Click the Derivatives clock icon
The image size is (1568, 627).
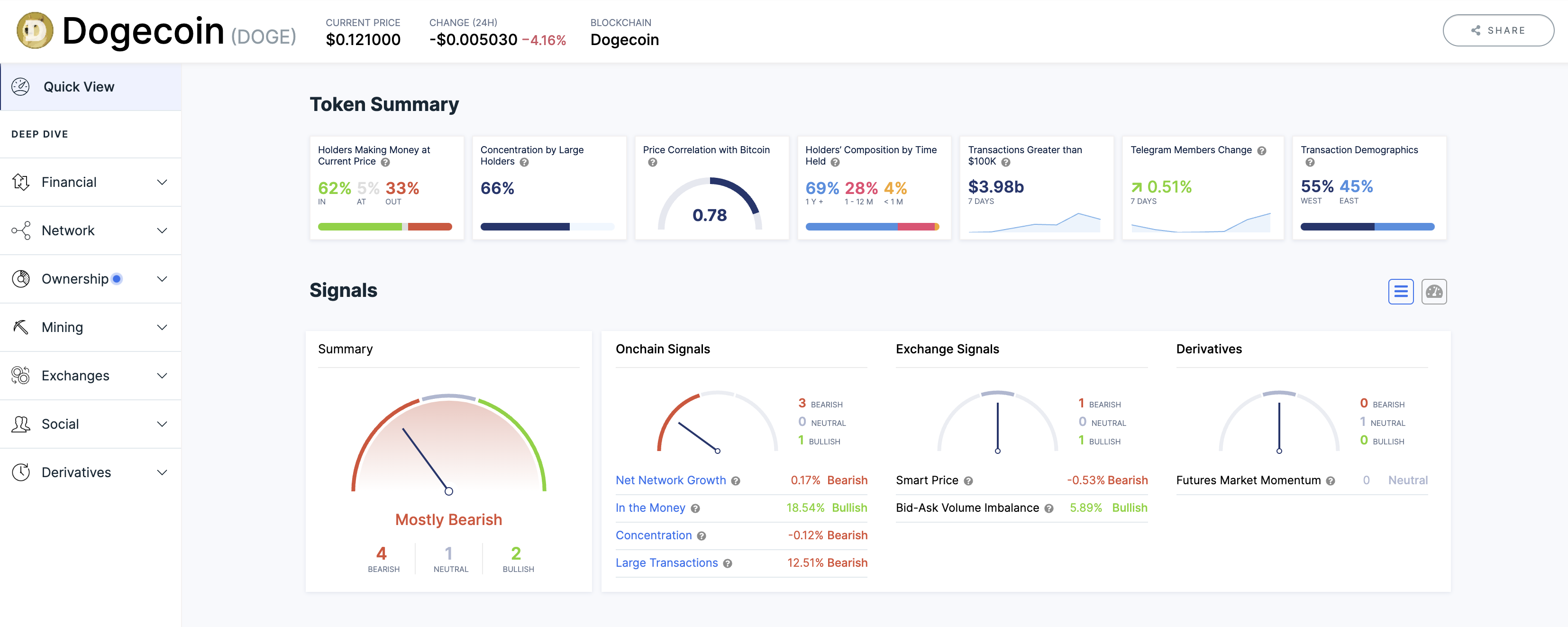(x=21, y=472)
